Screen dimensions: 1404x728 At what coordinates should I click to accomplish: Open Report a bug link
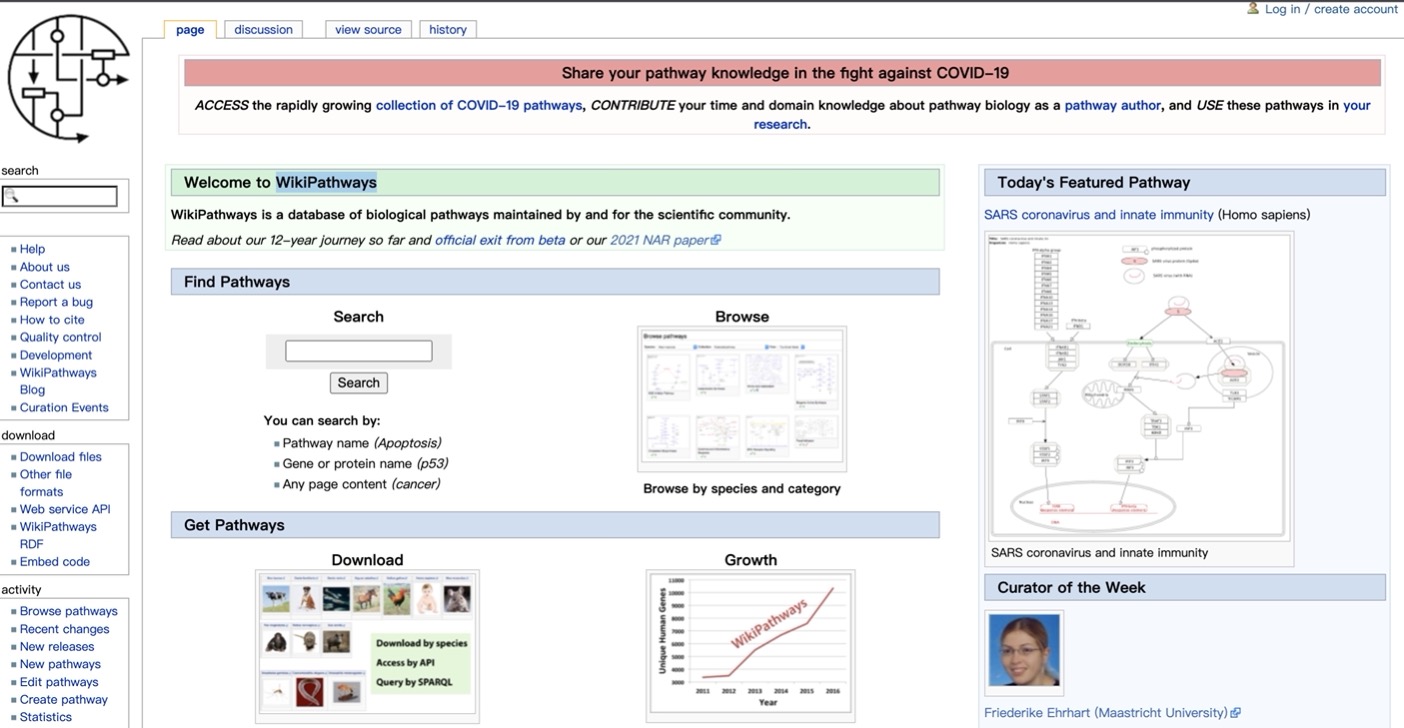click(56, 302)
